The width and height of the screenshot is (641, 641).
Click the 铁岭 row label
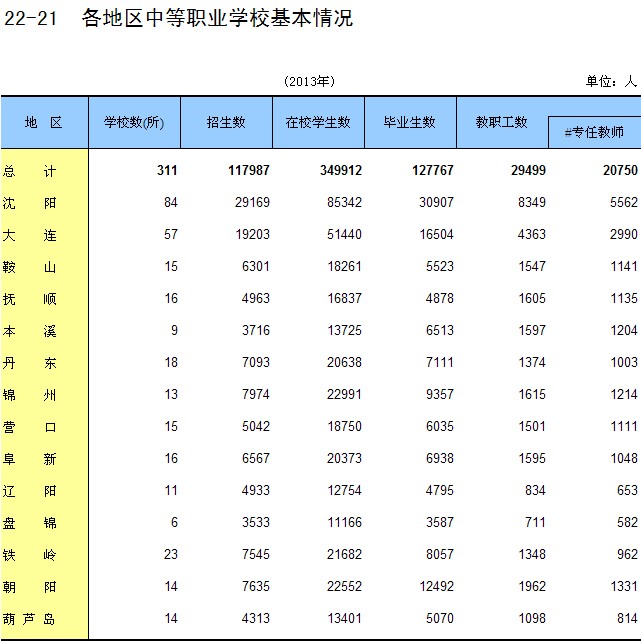click(29, 555)
